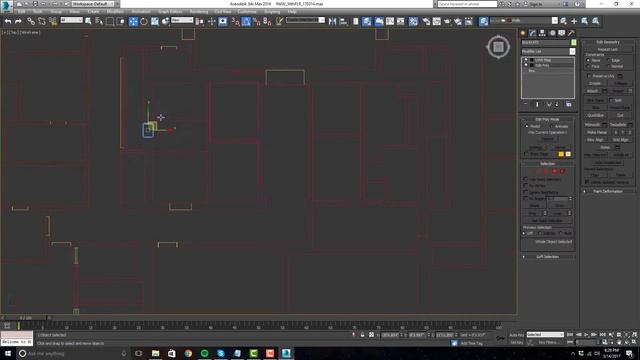640x360 pixels.
Task: Click the Mirror tool icon
Action: coord(333,21)
